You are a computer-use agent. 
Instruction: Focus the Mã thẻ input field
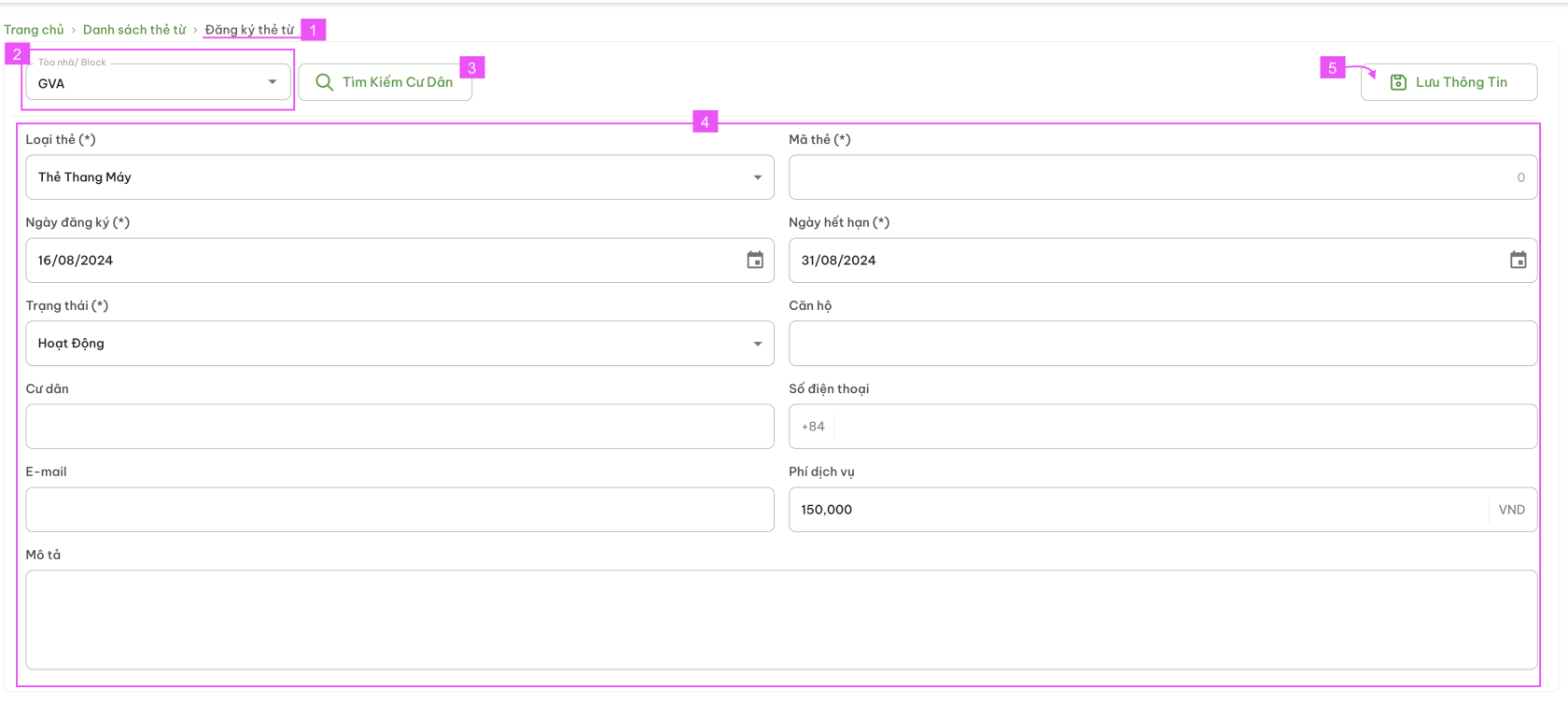pyautogui.click(x=1163, y=177)
